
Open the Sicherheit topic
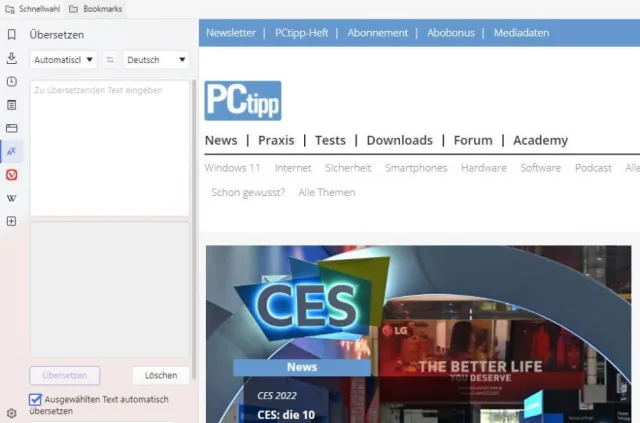pyautogui.click(x=348, y=168)
